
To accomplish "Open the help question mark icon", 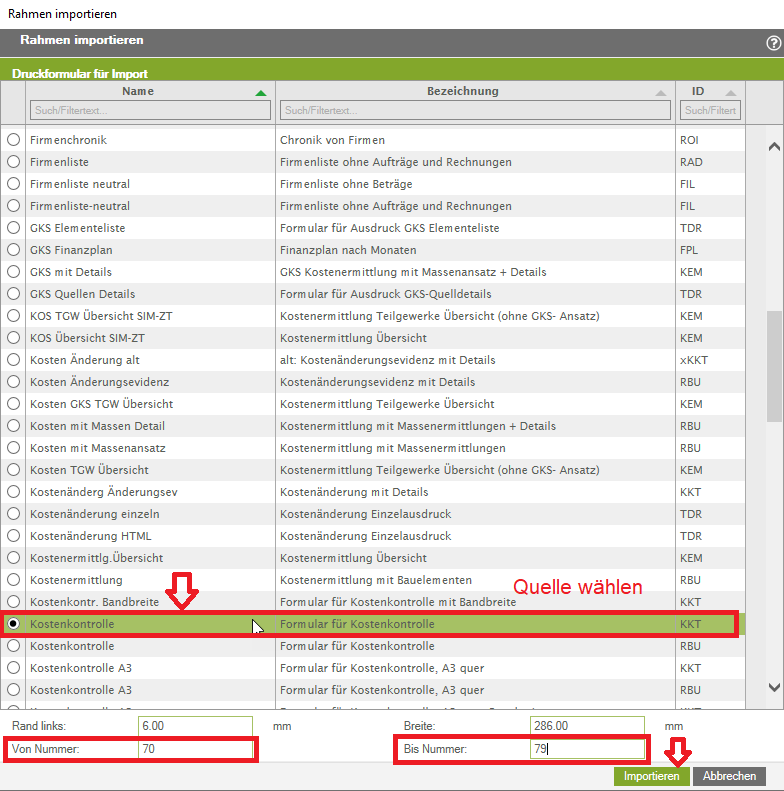I will click(773, 43).
